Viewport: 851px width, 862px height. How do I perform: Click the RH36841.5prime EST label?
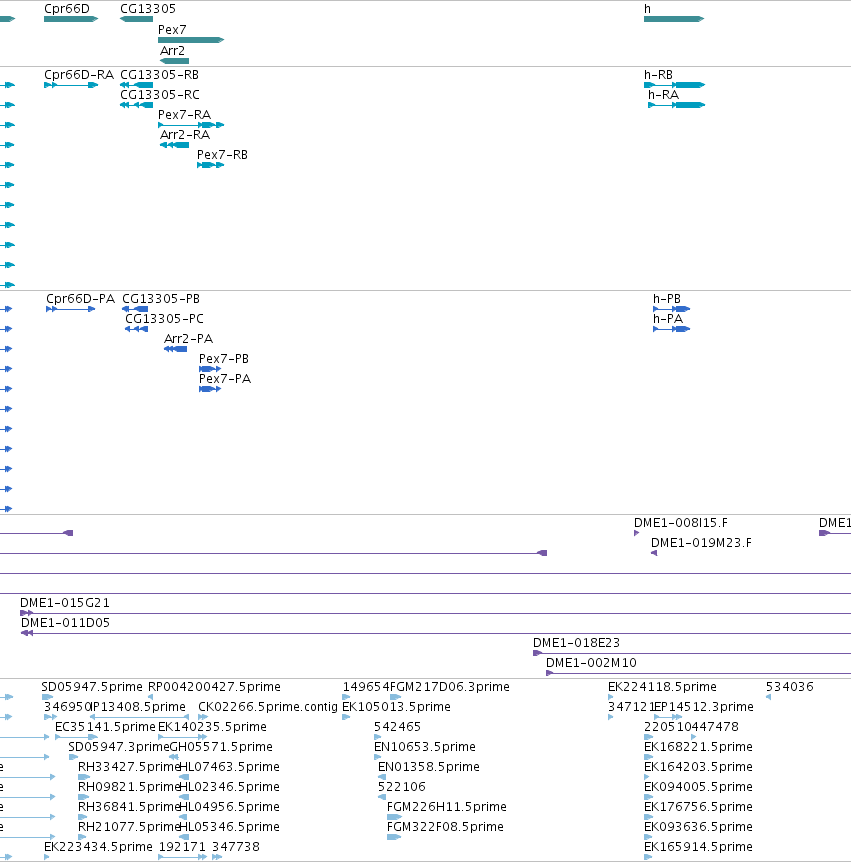point(130,807)
